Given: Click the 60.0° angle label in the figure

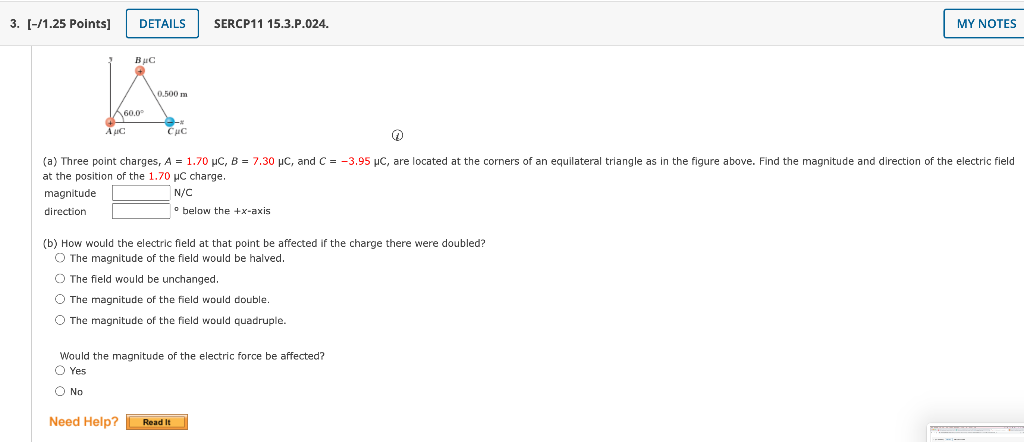Looking at the screenshot, I should (133, 113).
